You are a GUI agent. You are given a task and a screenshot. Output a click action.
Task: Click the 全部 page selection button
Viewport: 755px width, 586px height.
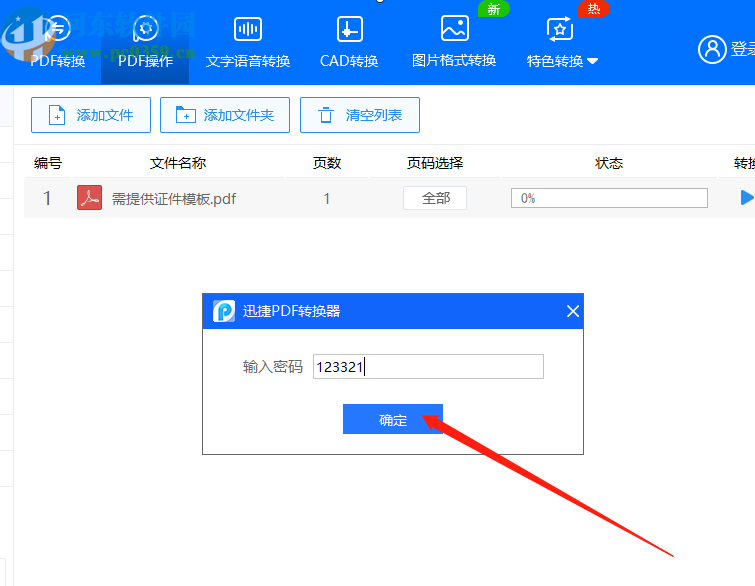[435, 198]
